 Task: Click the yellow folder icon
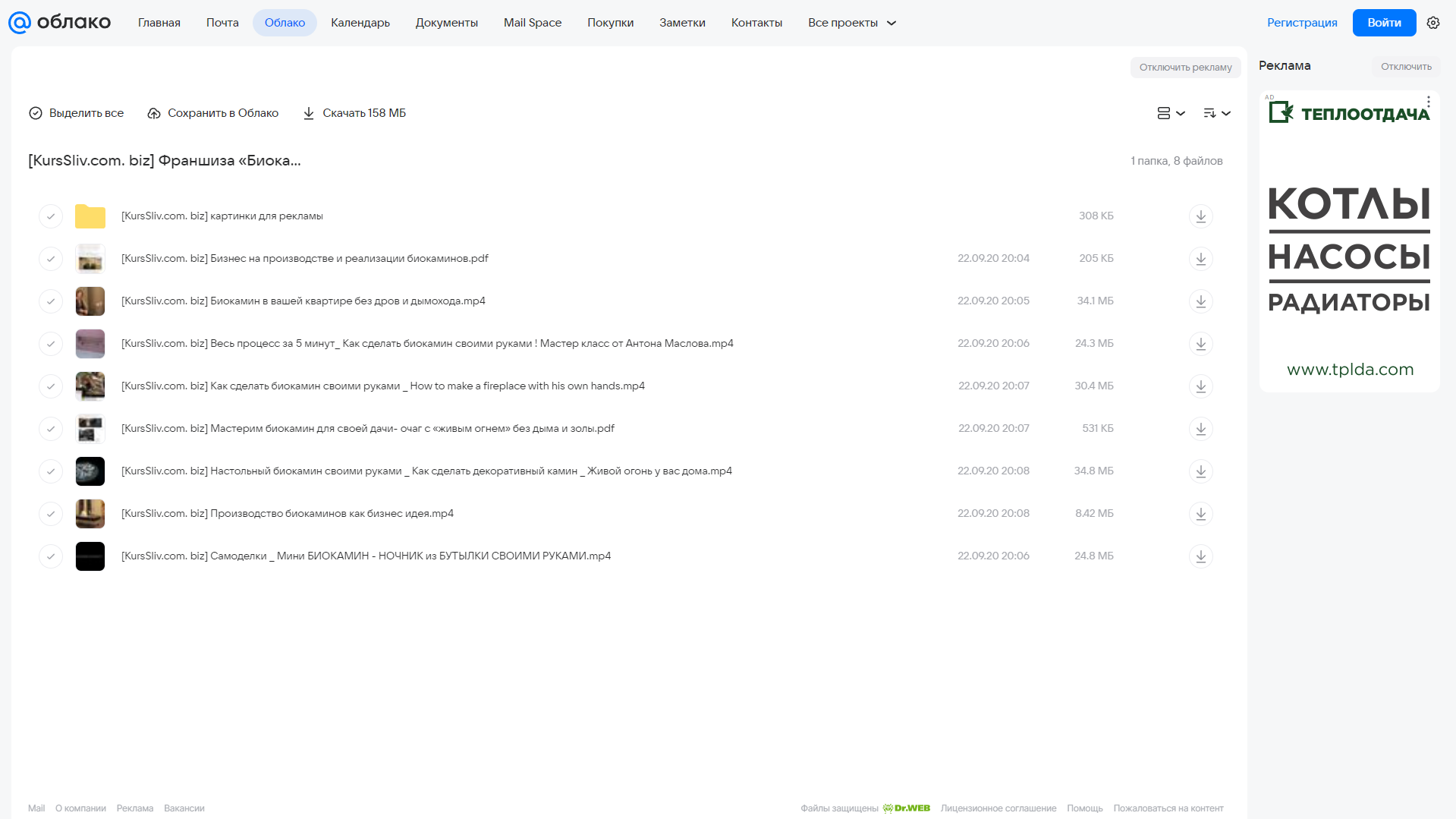[90, 216]
